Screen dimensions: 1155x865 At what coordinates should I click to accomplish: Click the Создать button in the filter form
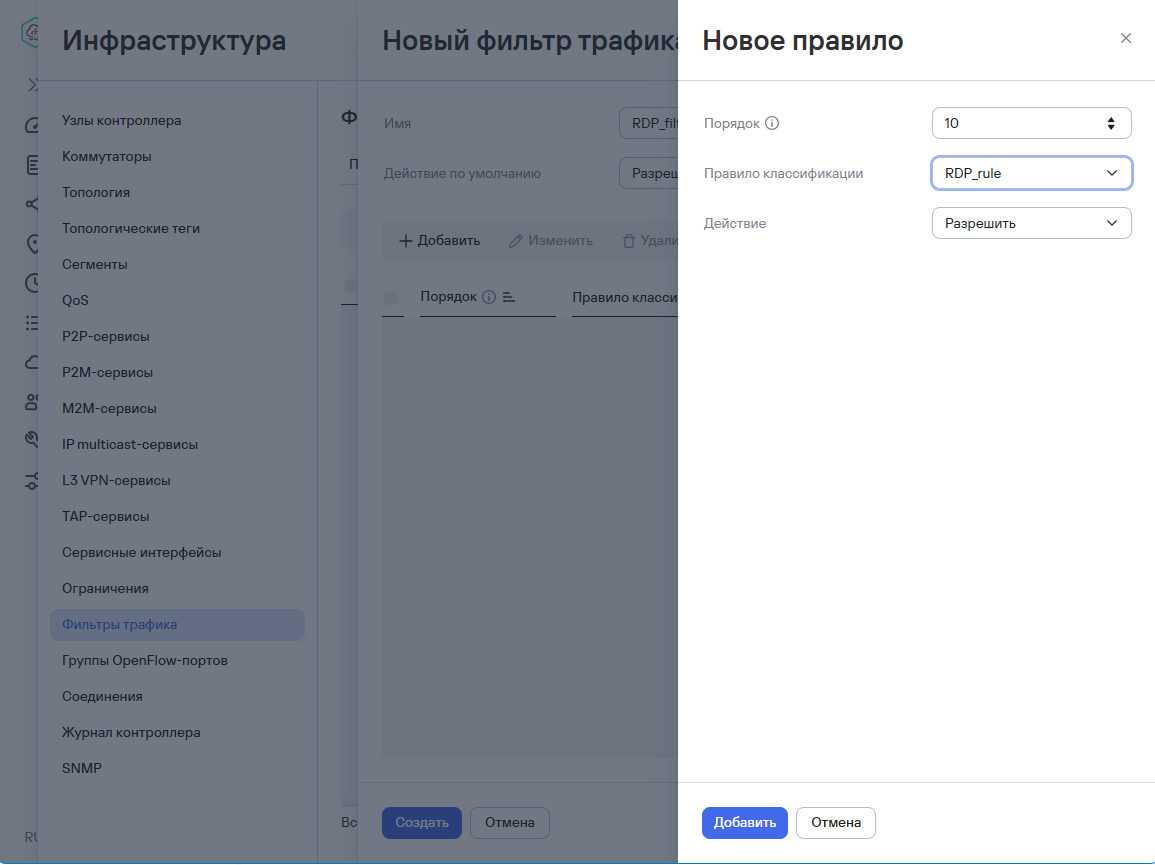point(421,822)
